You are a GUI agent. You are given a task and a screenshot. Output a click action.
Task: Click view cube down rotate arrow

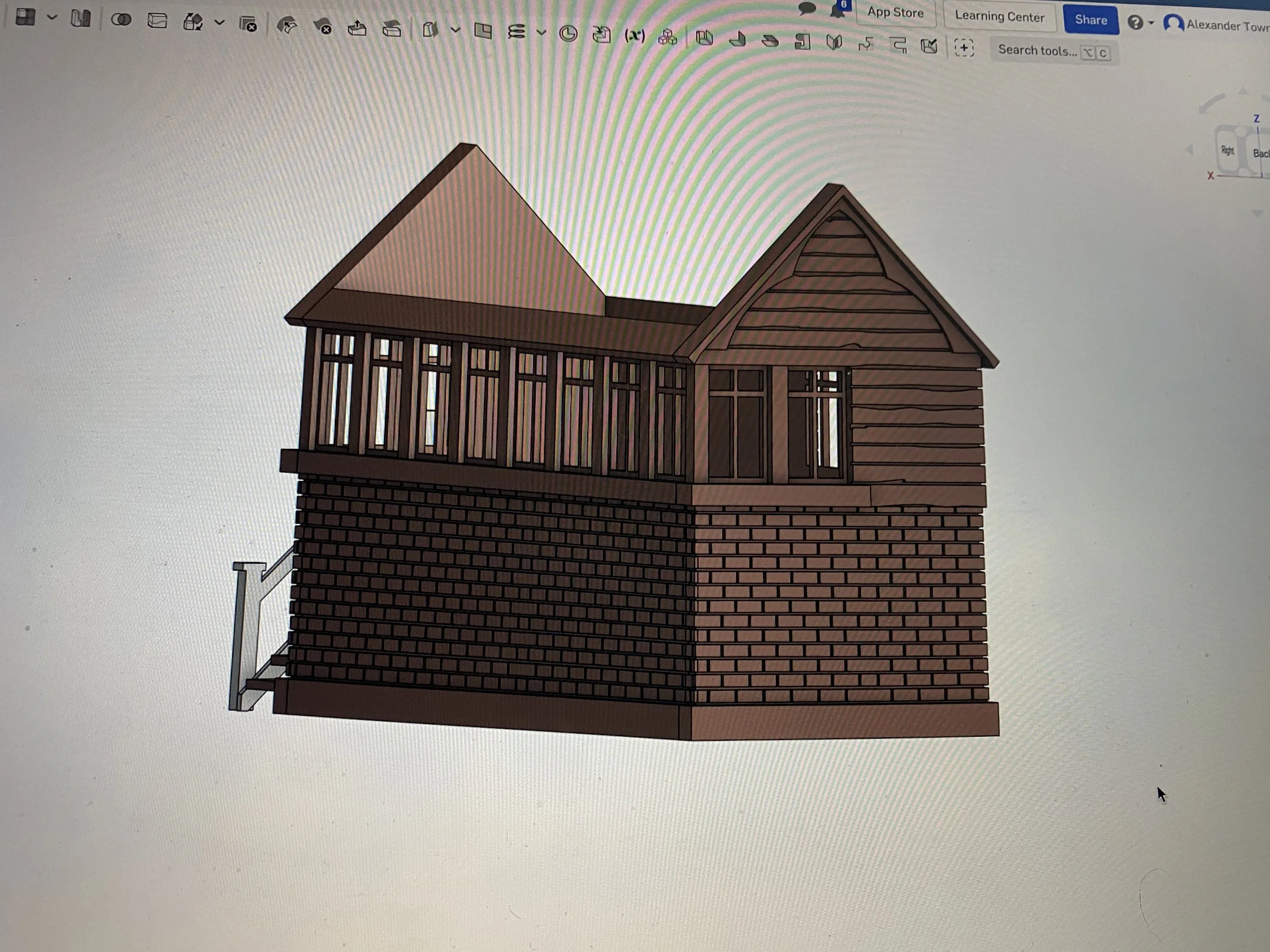tap(1257, 213)
